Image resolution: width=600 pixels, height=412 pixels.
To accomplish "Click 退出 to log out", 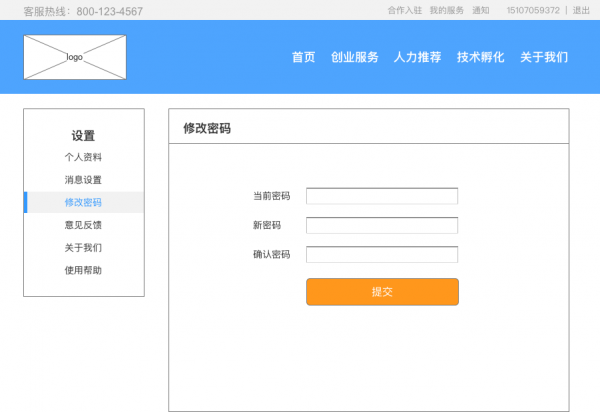I will click(581, 10).
